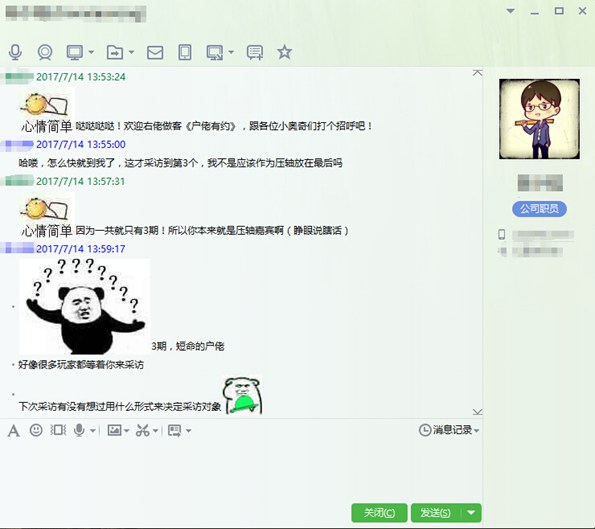Image resolution: width=595 pixels, height=529 pixels.
Task: Click the mobile phone icon in toolbar
Action: point(185,52)
